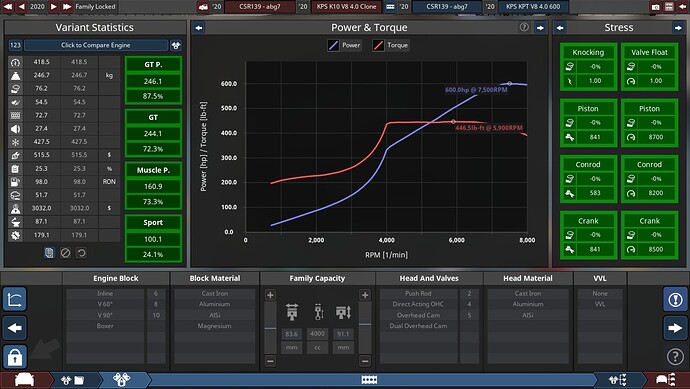
Task: Go to next step arrow button
Action: (x=675, y=328)
